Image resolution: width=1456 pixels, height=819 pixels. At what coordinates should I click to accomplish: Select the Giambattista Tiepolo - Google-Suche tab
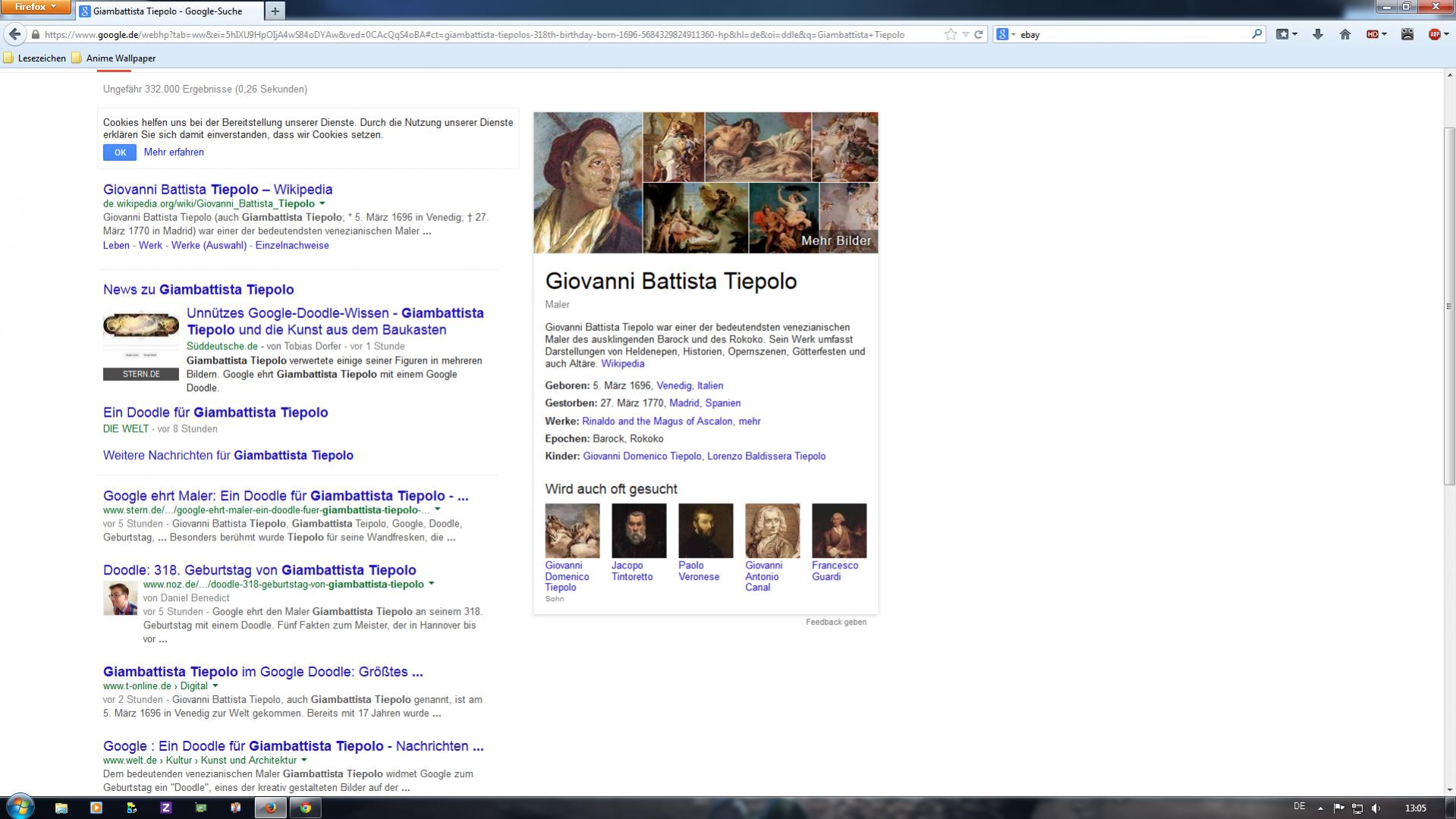[169, 11]
